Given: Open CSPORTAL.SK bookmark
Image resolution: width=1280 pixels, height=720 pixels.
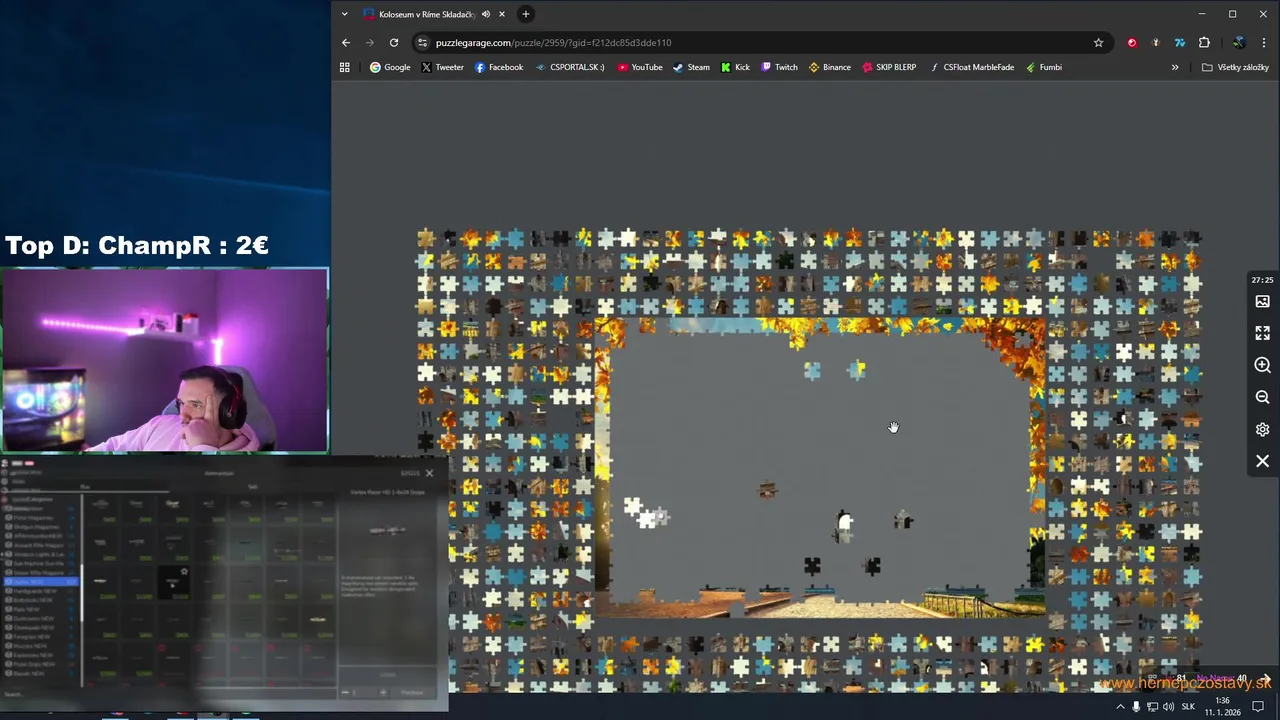Looking at the screenshot, I should [x=570, y=67].
